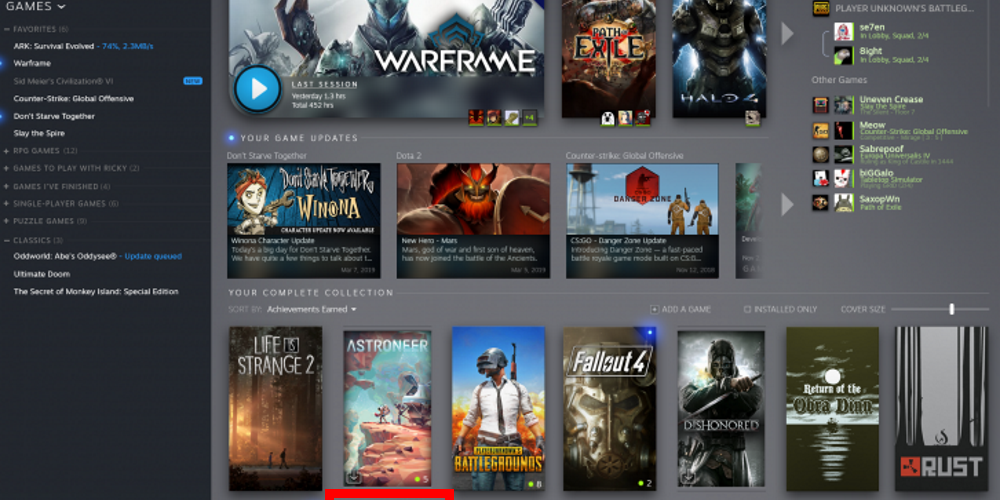The width and height of the screenshot is (1000, 500).
Task: Open the PlayerUnknown's Battlegrounds cover
Action: (499, 409)
